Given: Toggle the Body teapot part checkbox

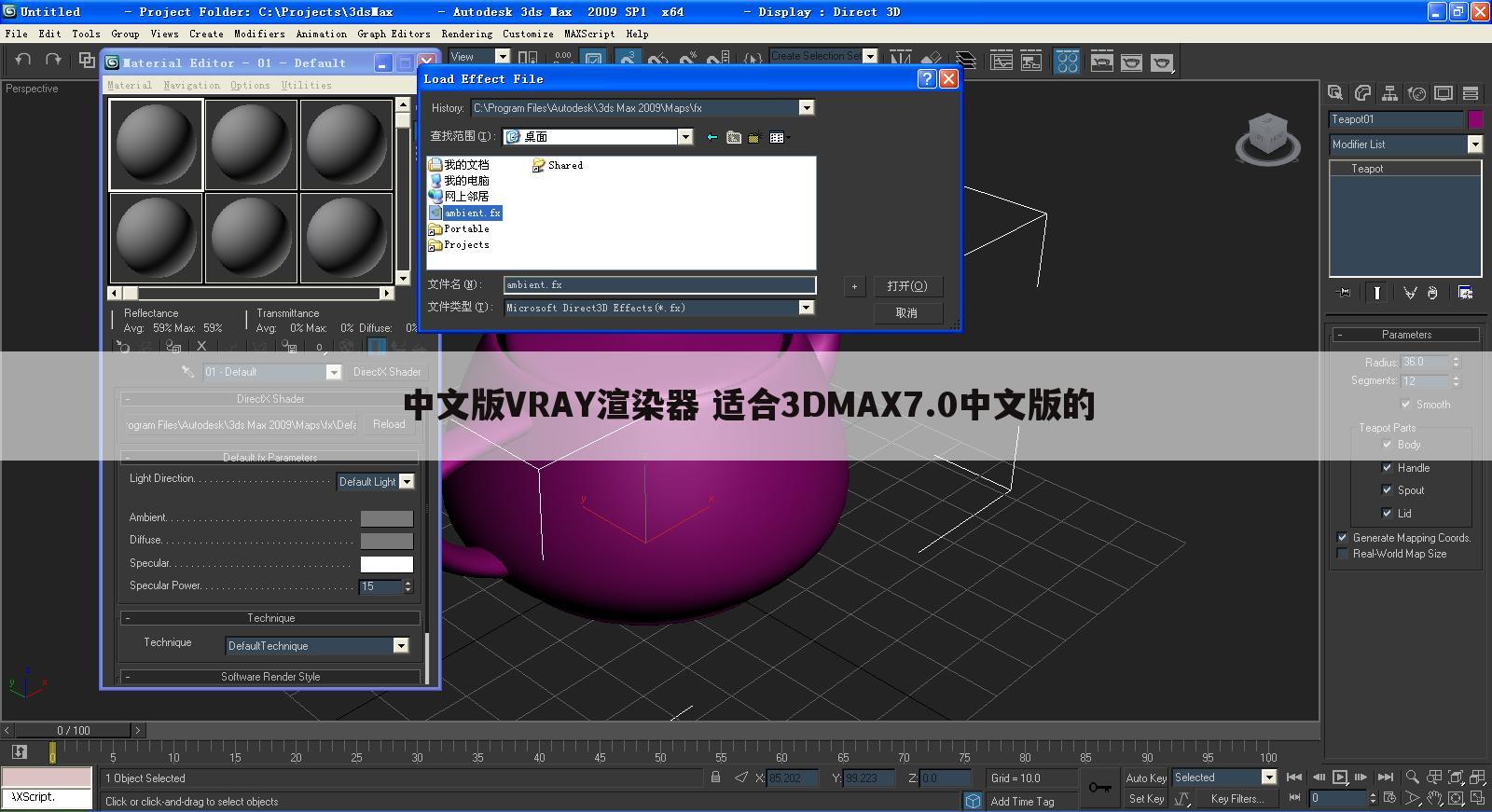Looking at the screenshot, I should click(x=1388, y=445).
